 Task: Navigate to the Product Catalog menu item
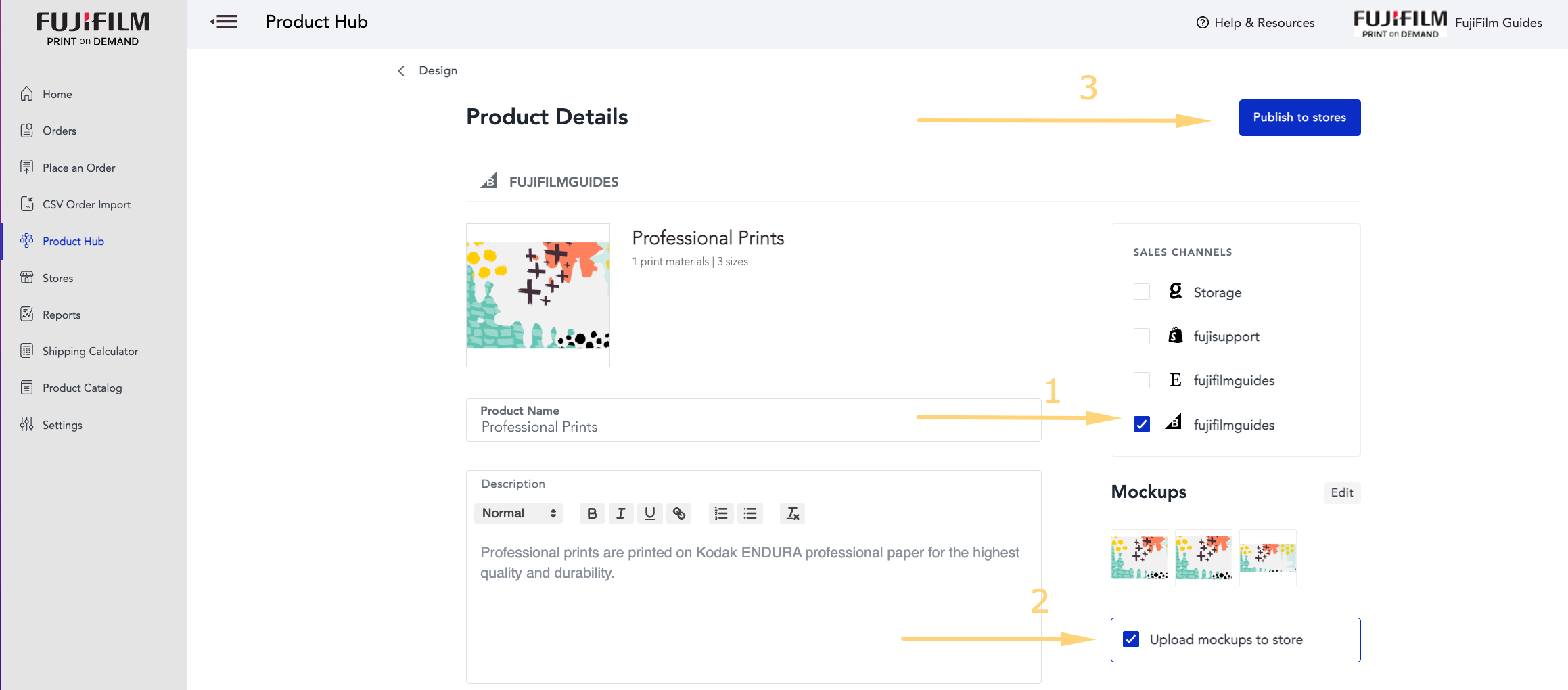pyautogui.click(x=82, y=388)
